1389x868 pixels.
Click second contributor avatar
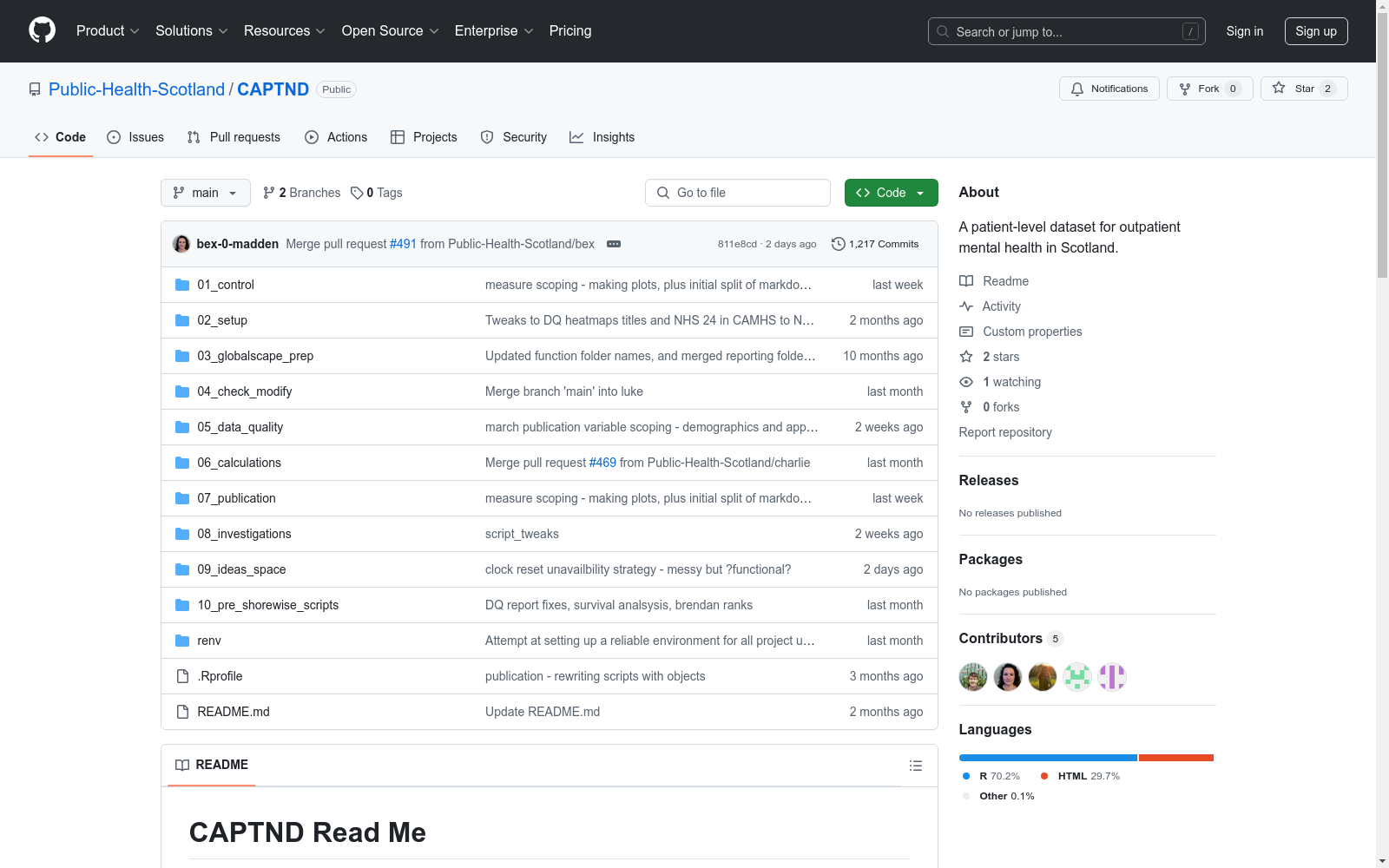[x=1008, y=676]
